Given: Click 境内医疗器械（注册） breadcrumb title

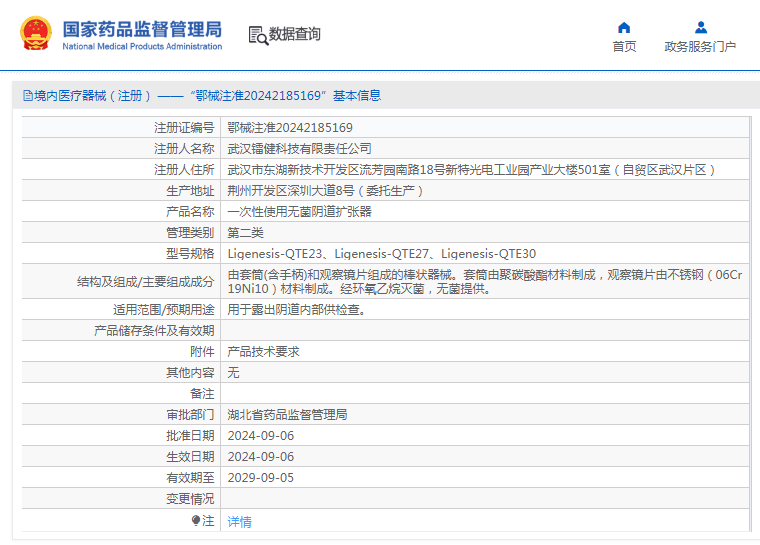Looking at the screenshot, I should 93,96.
